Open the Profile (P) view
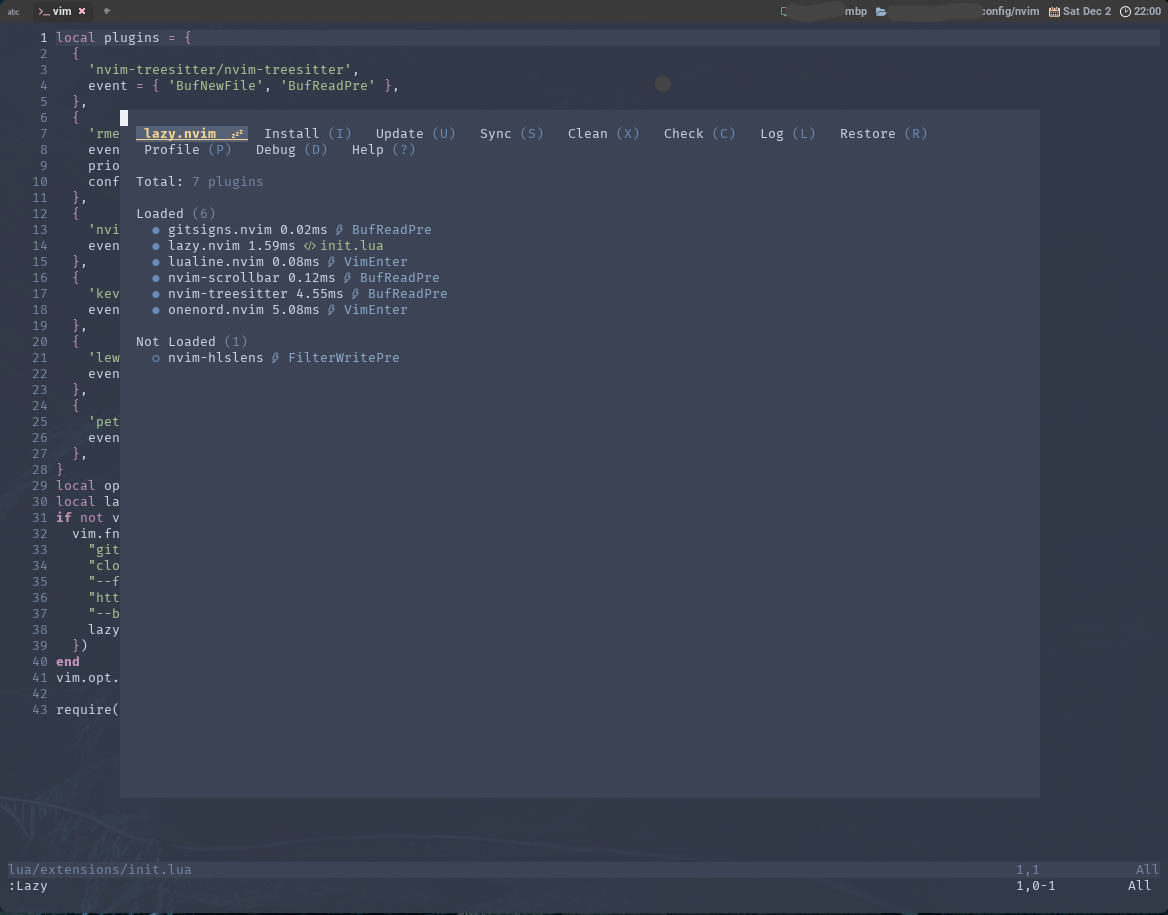 (188, 150)
